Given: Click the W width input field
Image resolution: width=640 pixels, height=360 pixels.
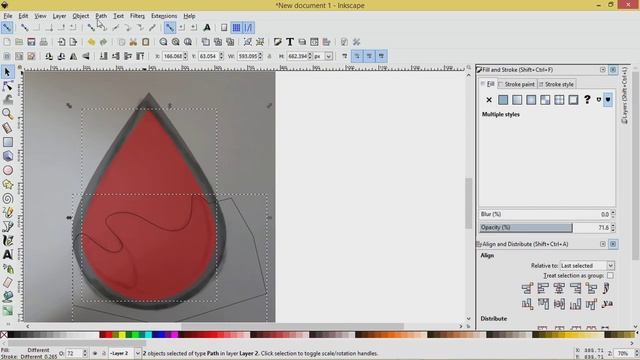Looking at the screenshot, I should 248,56.
